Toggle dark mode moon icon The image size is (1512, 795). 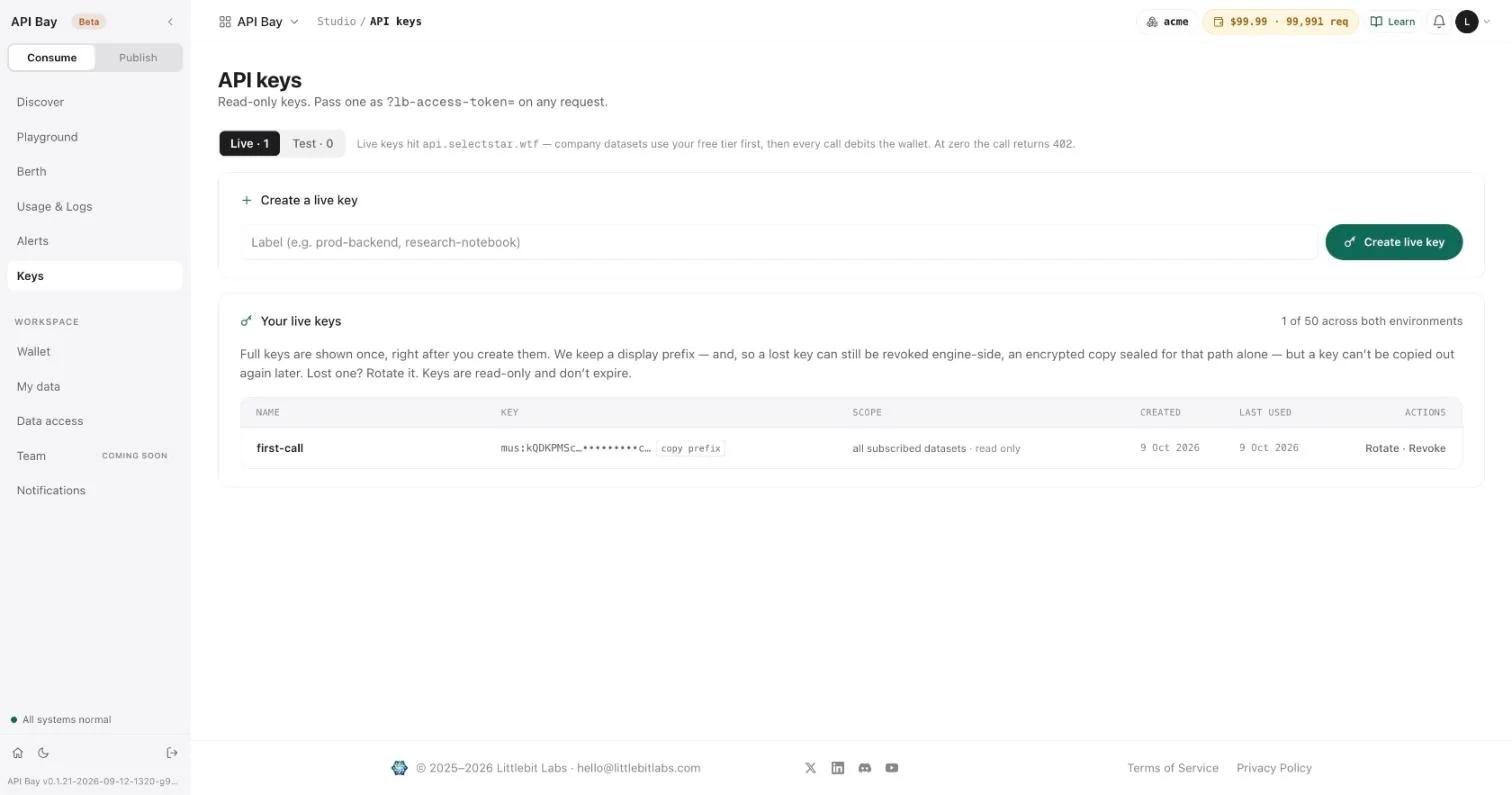(43, 753)
